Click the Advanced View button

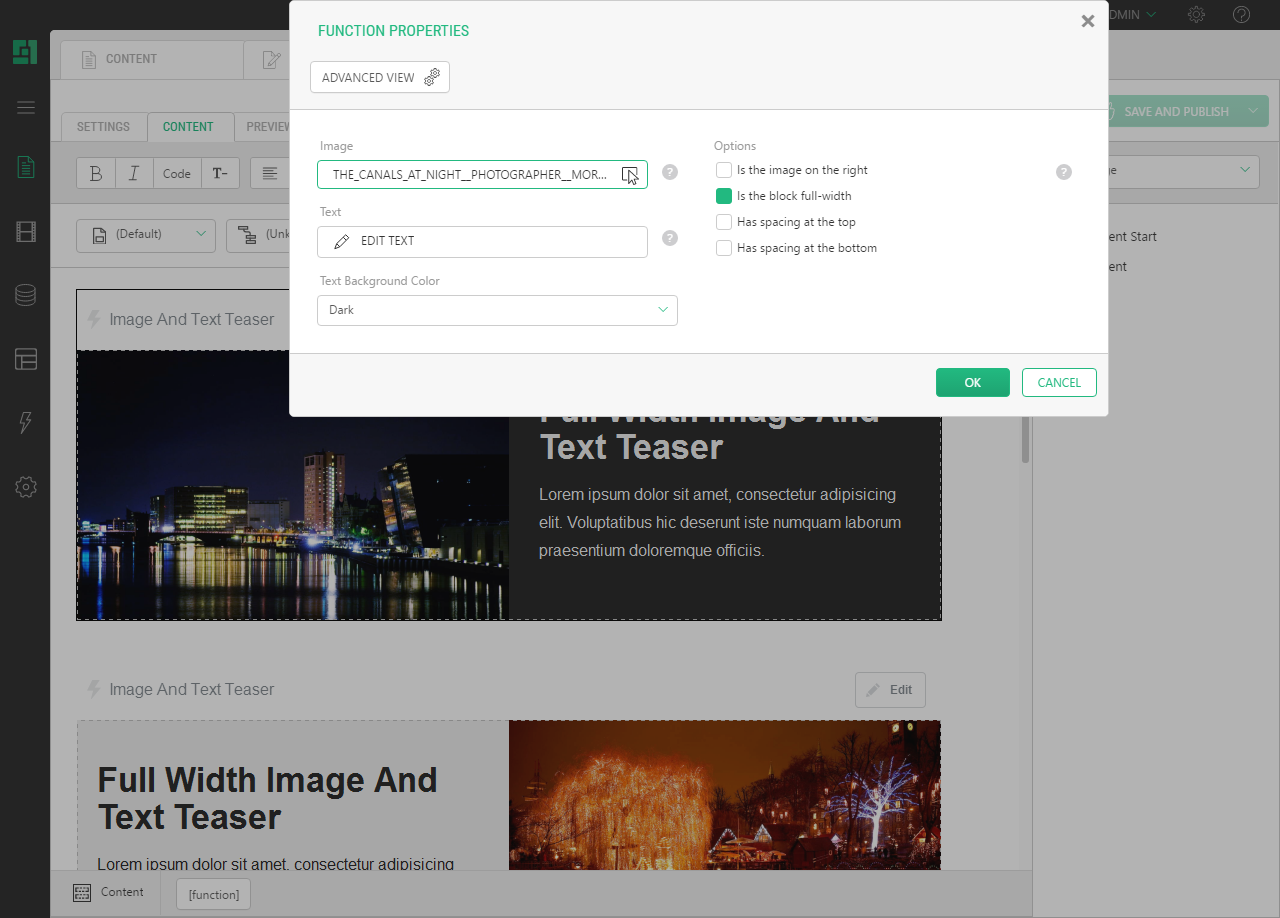[380, 77]
